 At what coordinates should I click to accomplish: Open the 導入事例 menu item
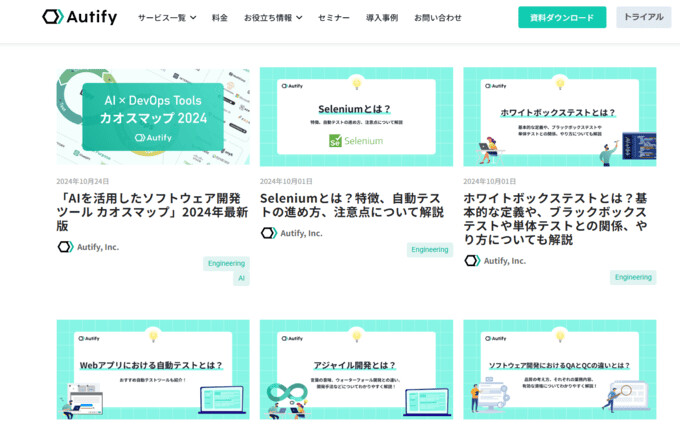[382, 18]
